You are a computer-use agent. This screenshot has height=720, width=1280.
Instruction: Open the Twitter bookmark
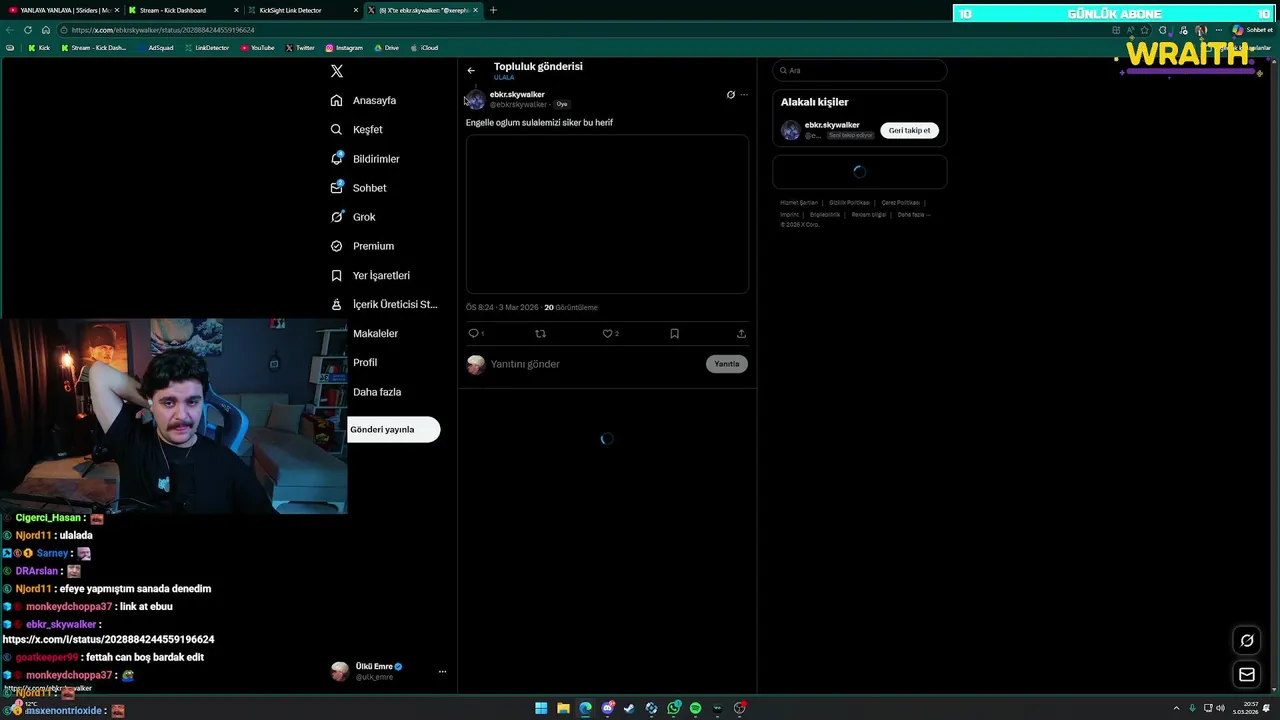coord(300,48)
